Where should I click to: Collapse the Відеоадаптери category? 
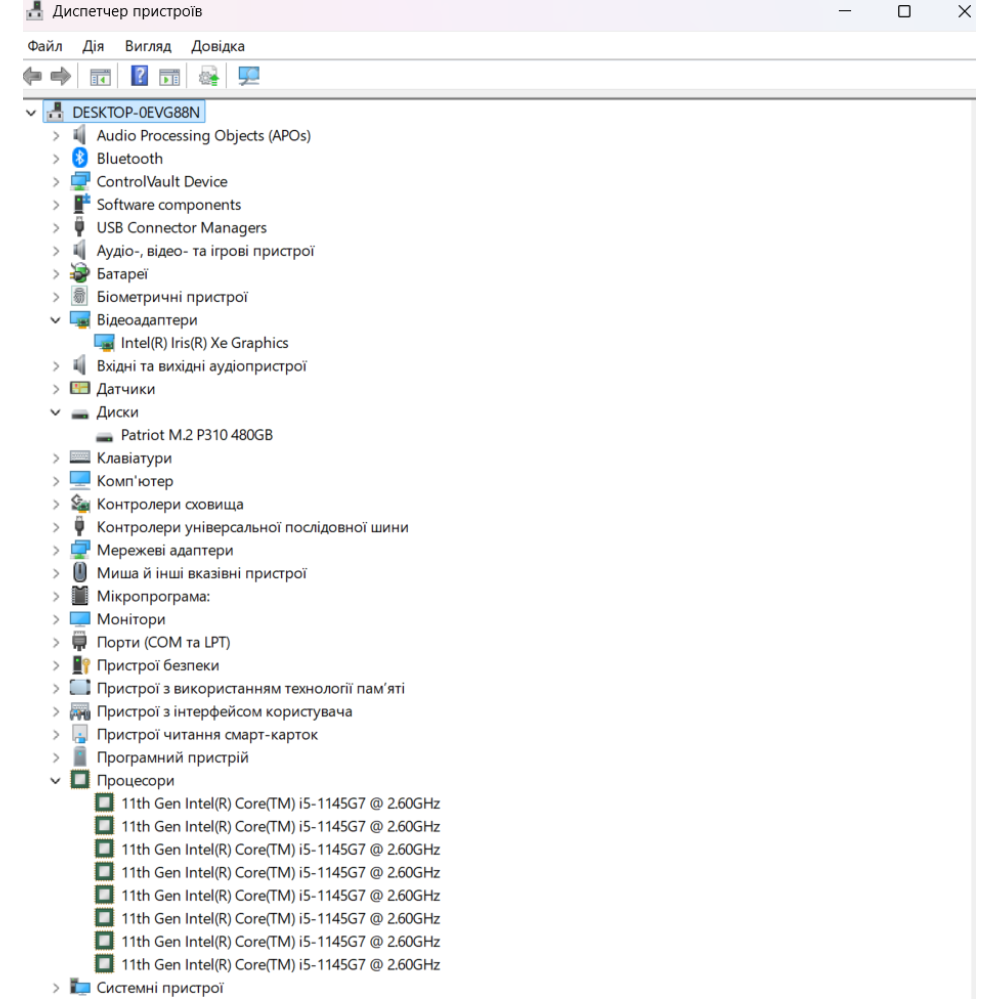coord(56,320)
